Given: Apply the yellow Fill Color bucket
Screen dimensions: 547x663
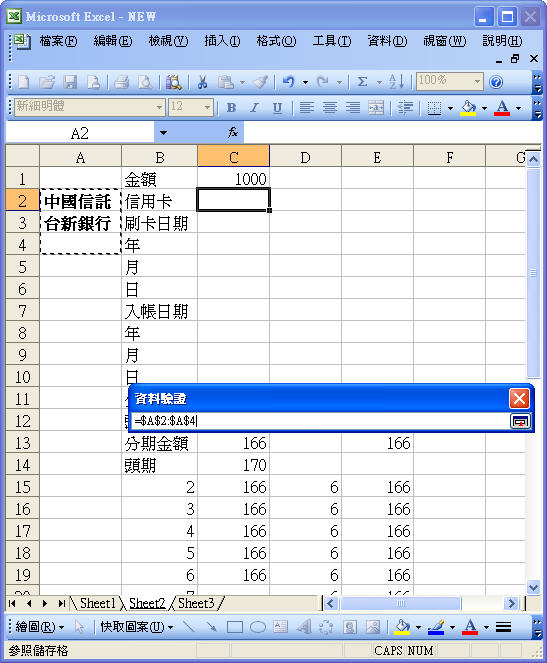Looking at the screenshot, I should pos(468,107).
